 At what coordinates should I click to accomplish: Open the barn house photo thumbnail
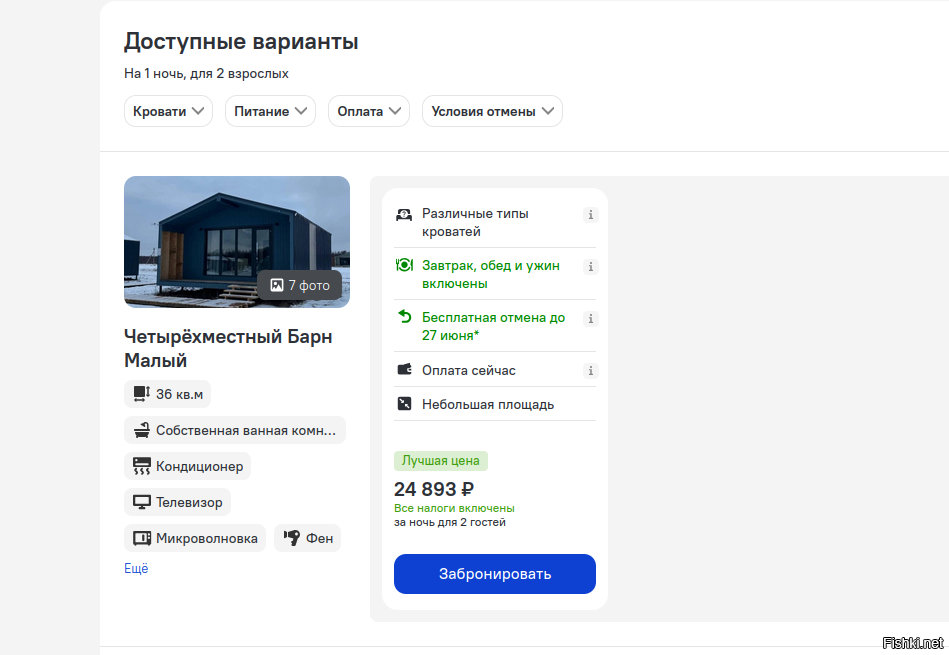(237, 242)
